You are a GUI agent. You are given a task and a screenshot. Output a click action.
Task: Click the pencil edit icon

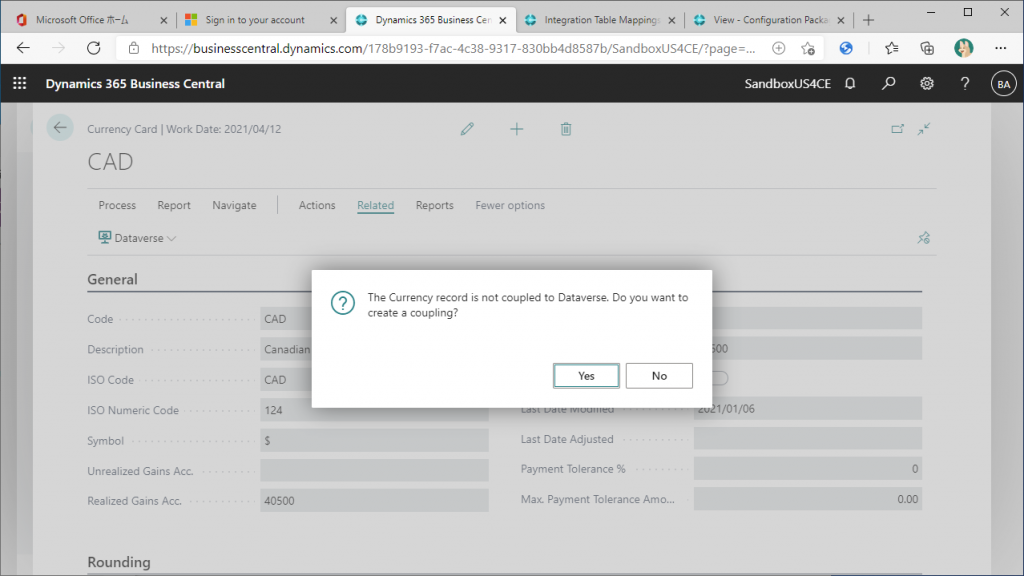[467, 129]
